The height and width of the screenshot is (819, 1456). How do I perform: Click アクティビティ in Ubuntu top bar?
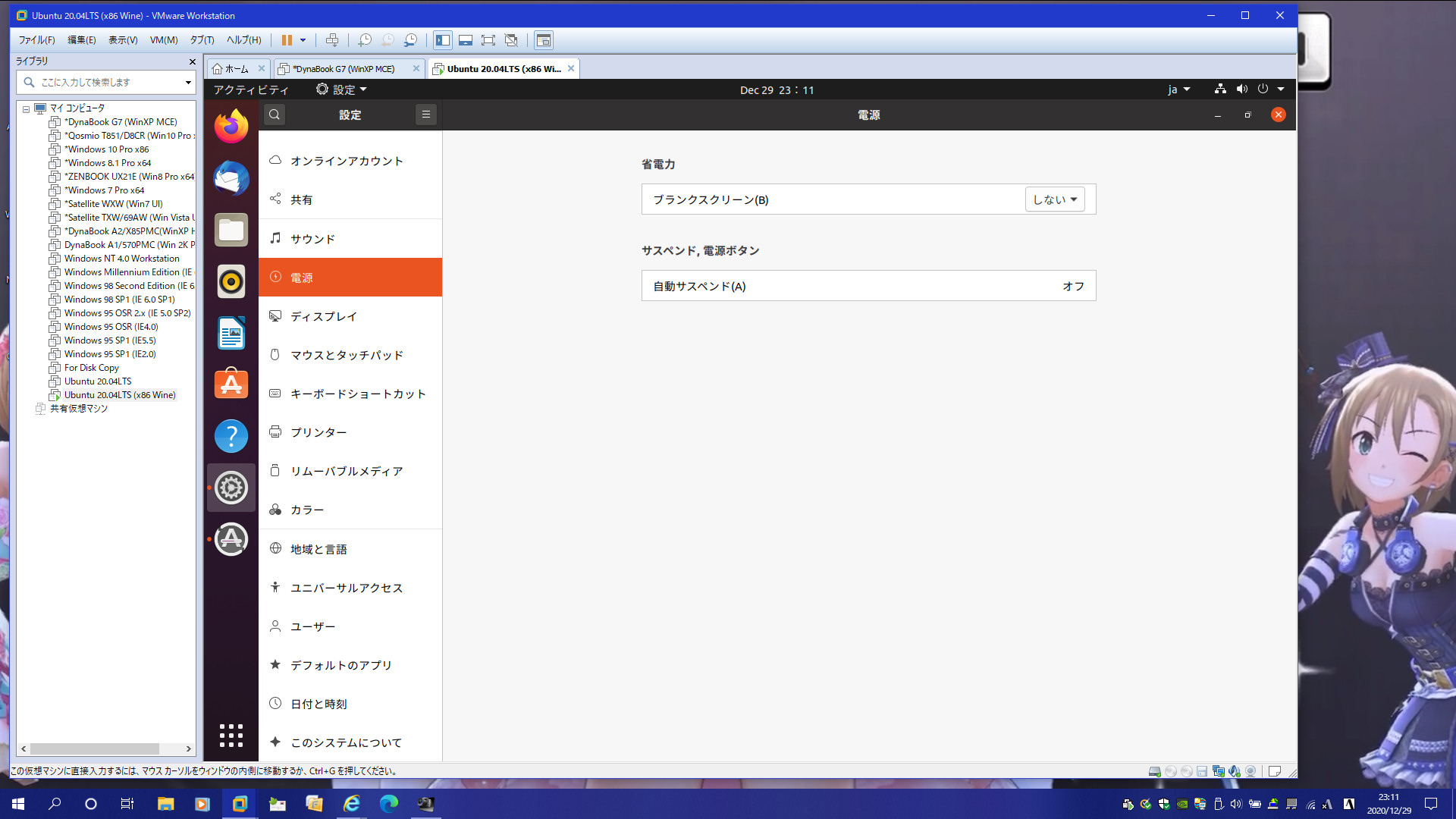[x=251, y=89]
